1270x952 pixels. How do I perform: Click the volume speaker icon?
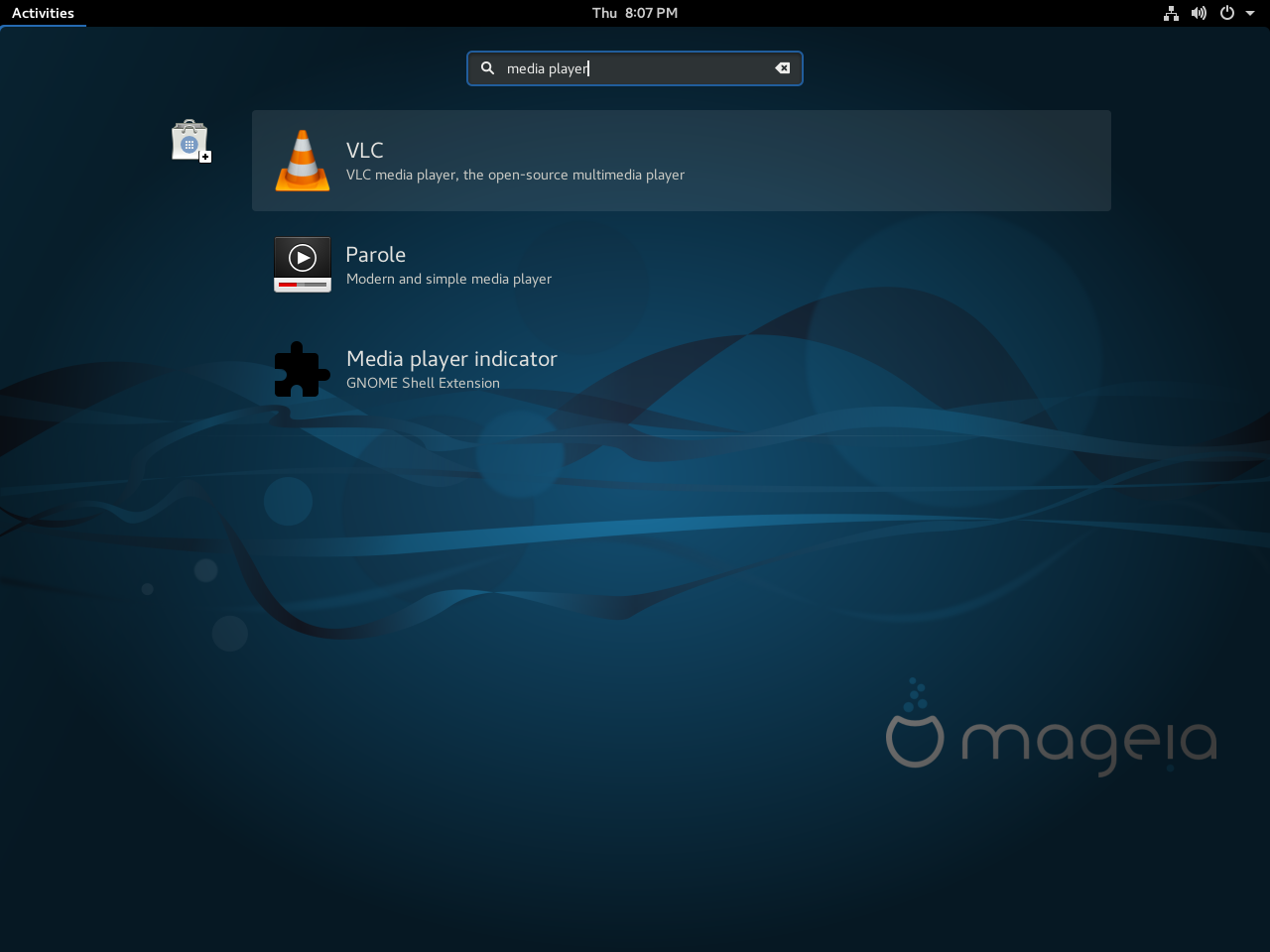pos(1199,13)
